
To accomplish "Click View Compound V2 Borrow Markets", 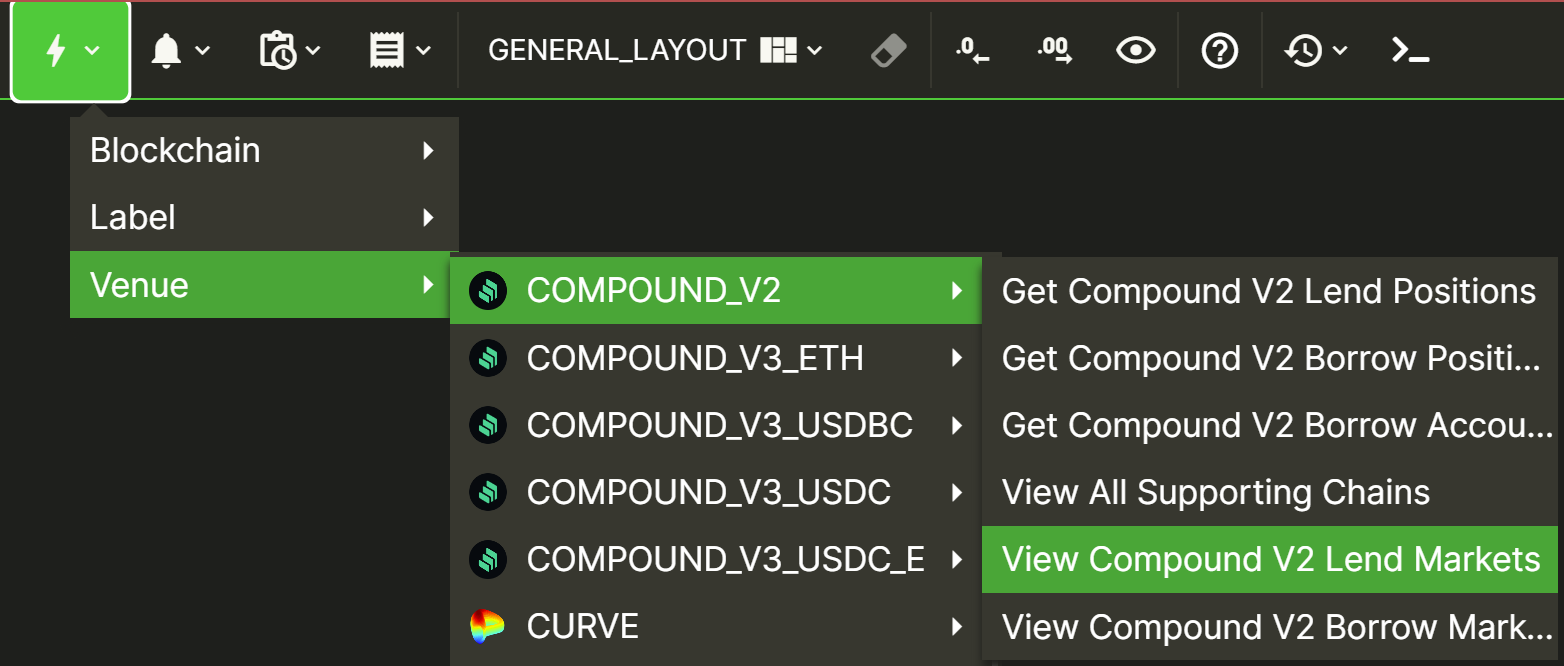I will coord(1270,626).
